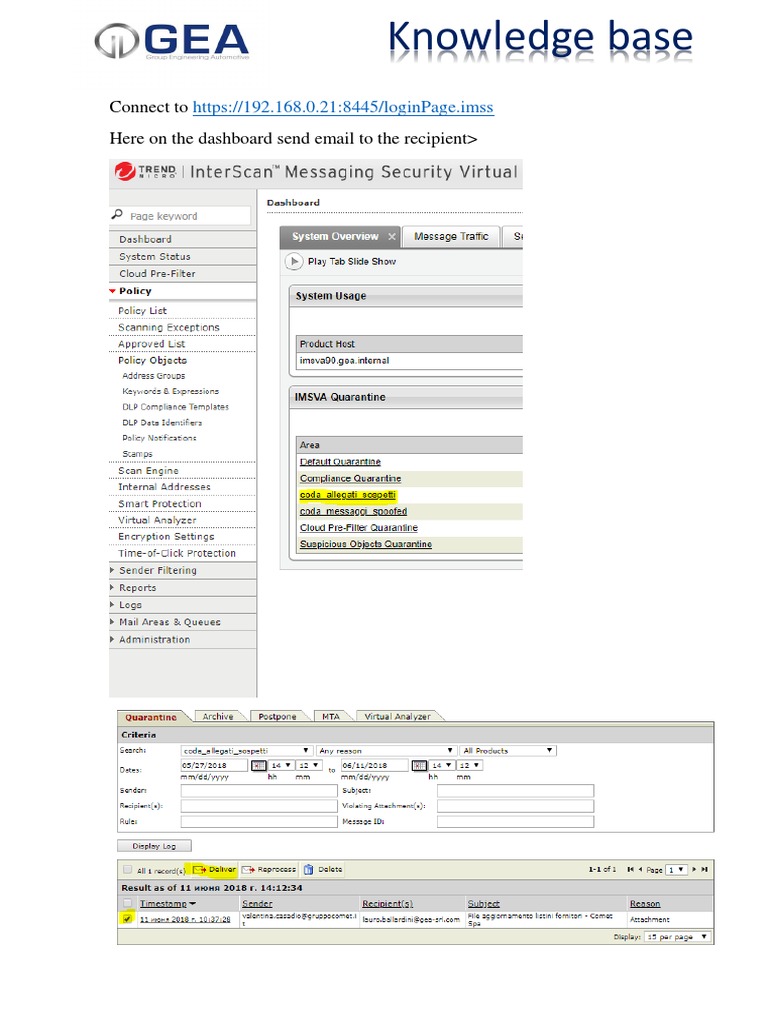Open the message timestamp link 10:37:28
The image size is (768, 1024).
coord(185,920)
